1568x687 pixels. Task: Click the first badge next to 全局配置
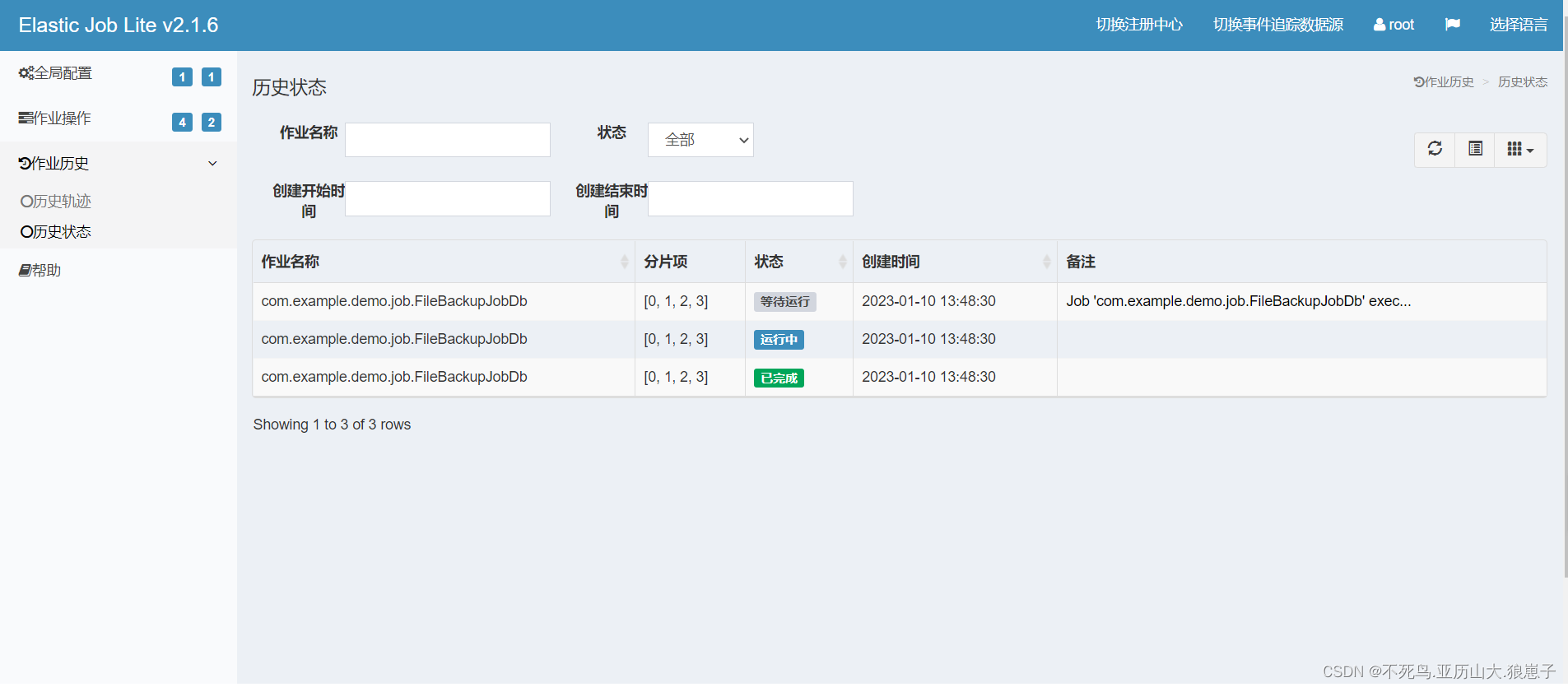click(182, 77)
